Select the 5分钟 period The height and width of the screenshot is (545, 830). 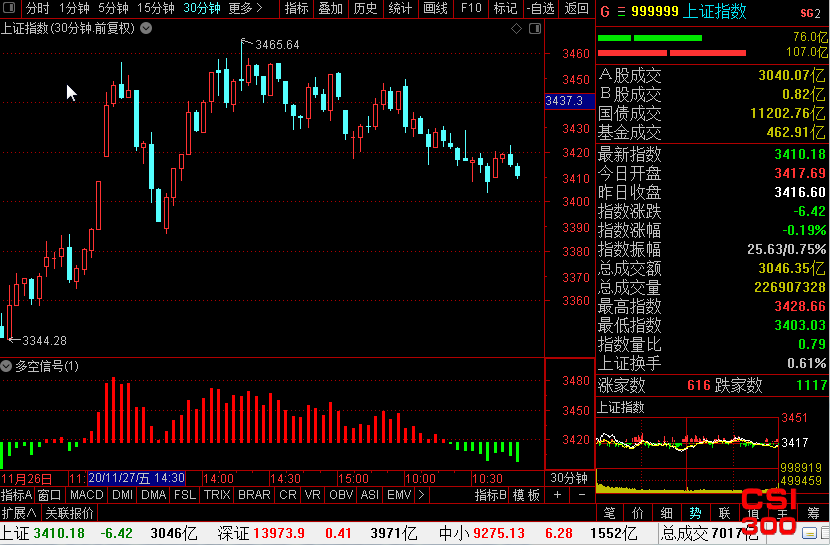click(x=113, y=8)
